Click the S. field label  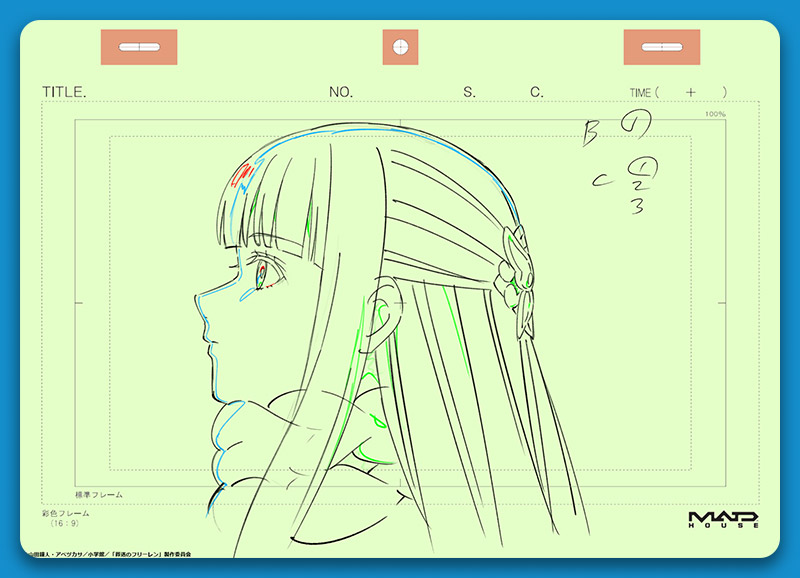pos(469,92)
